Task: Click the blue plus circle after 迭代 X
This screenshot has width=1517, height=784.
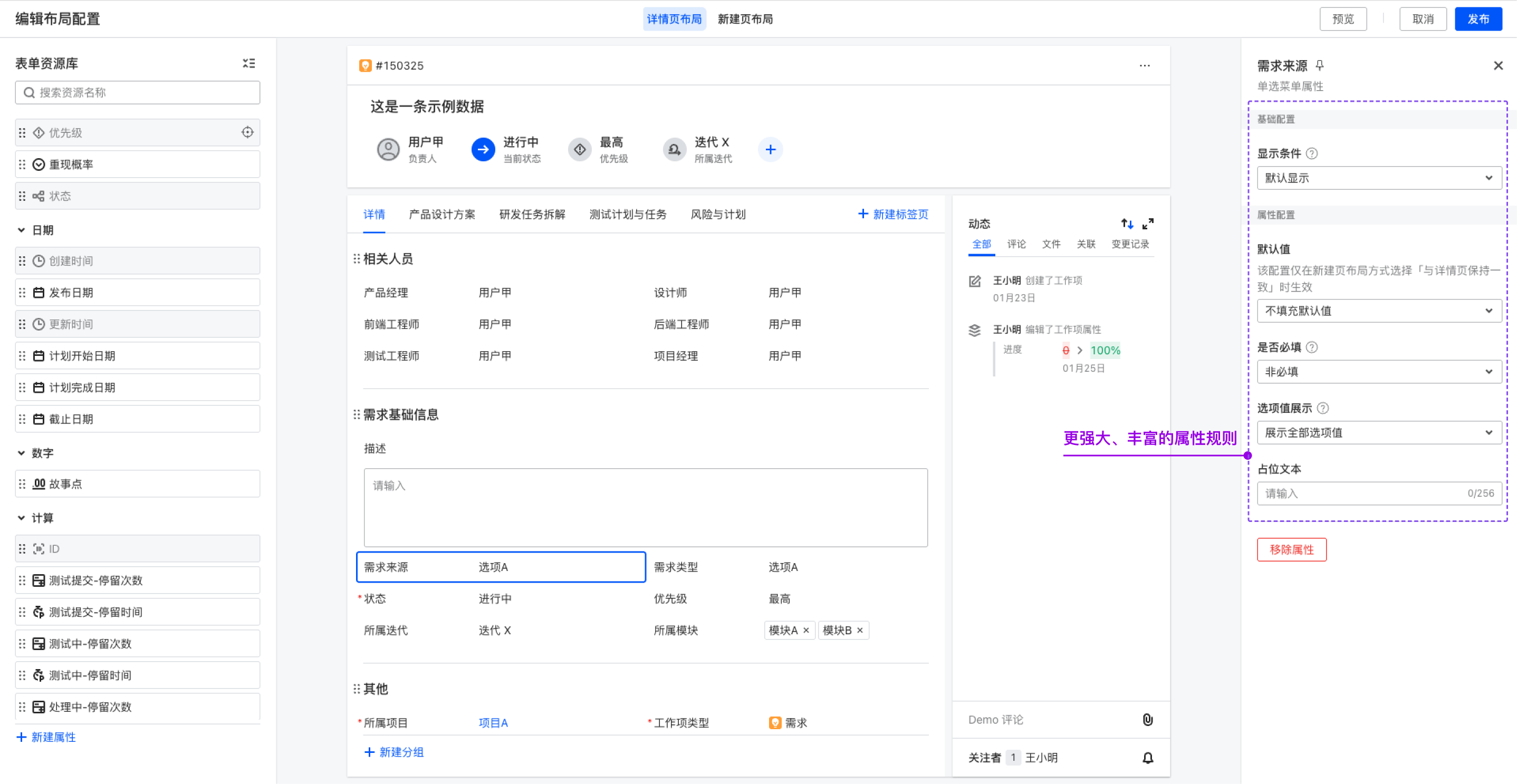Action: [770, 150]
